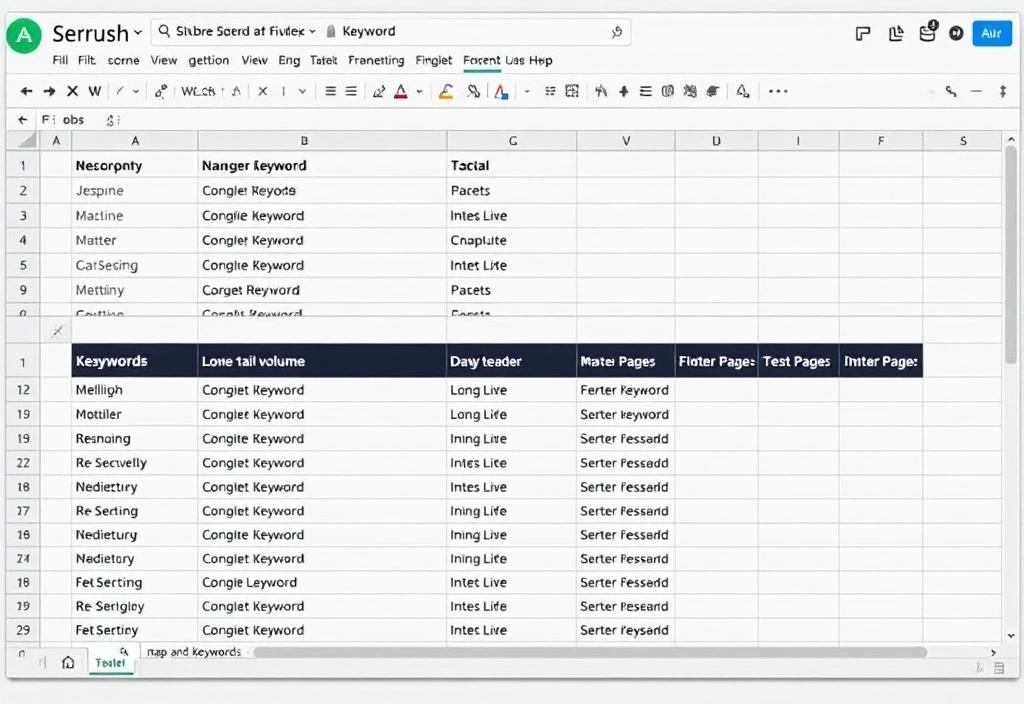Image resolution: width=1024 pixels, height=704 pixels.
Task: Click the dark circular icon beside Air
Action: [956, 33]
